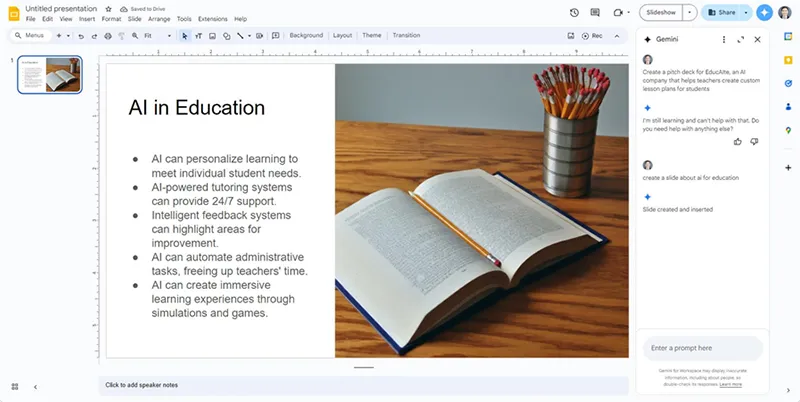The width and height of the screenshot is (800, 402).
Task: Expand the Slideshow options dropdown arrow
Action: coord(691,13)
